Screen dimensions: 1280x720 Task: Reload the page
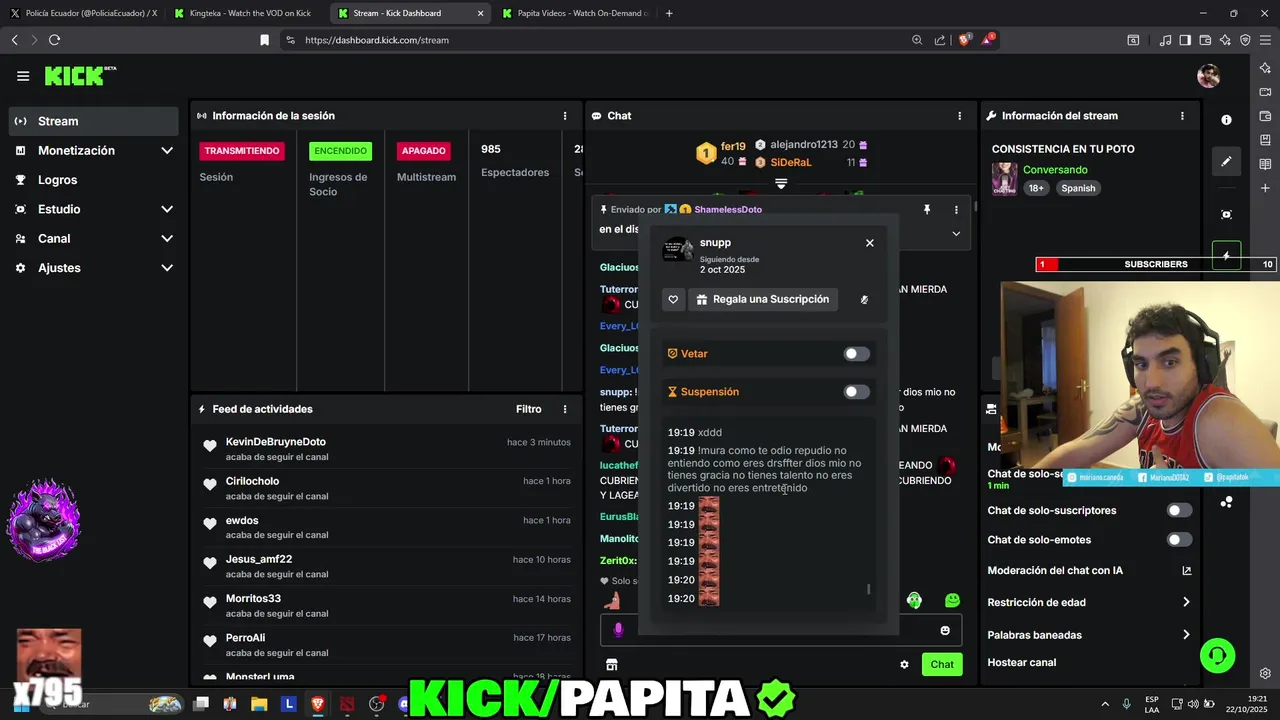54,40
